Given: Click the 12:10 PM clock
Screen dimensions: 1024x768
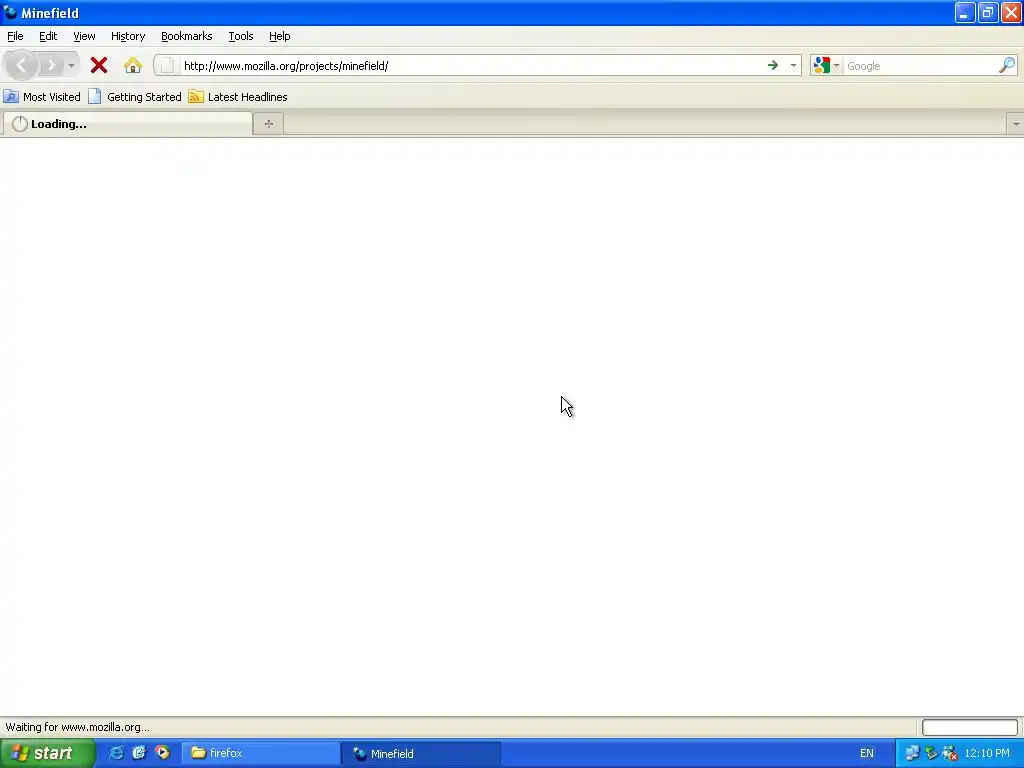Looking at the screenshot, I should (986, 754).
